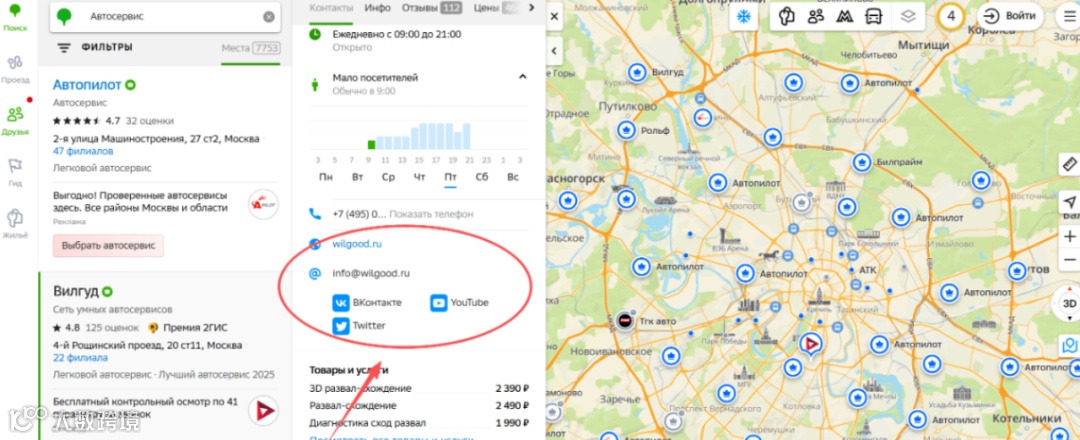Open the Гид guide section

[15, 172]
